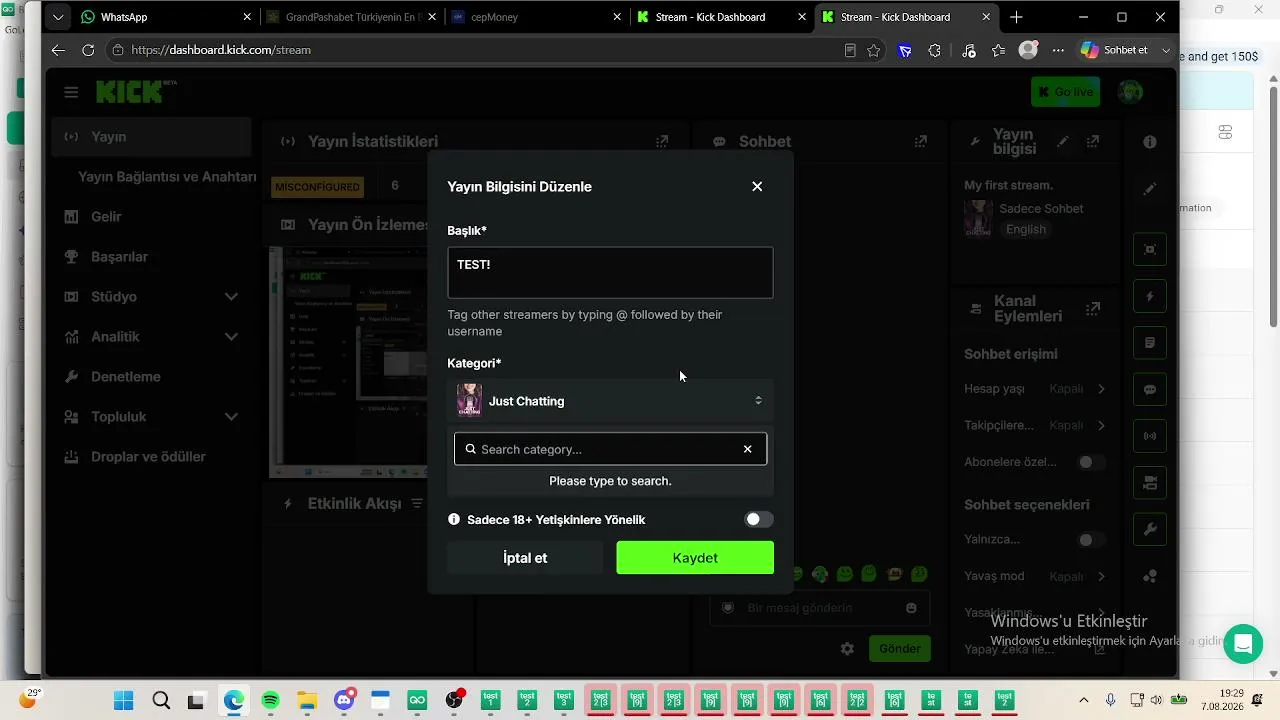
Task: Click the info icon in the right rail
Action: coord(1150,142)
